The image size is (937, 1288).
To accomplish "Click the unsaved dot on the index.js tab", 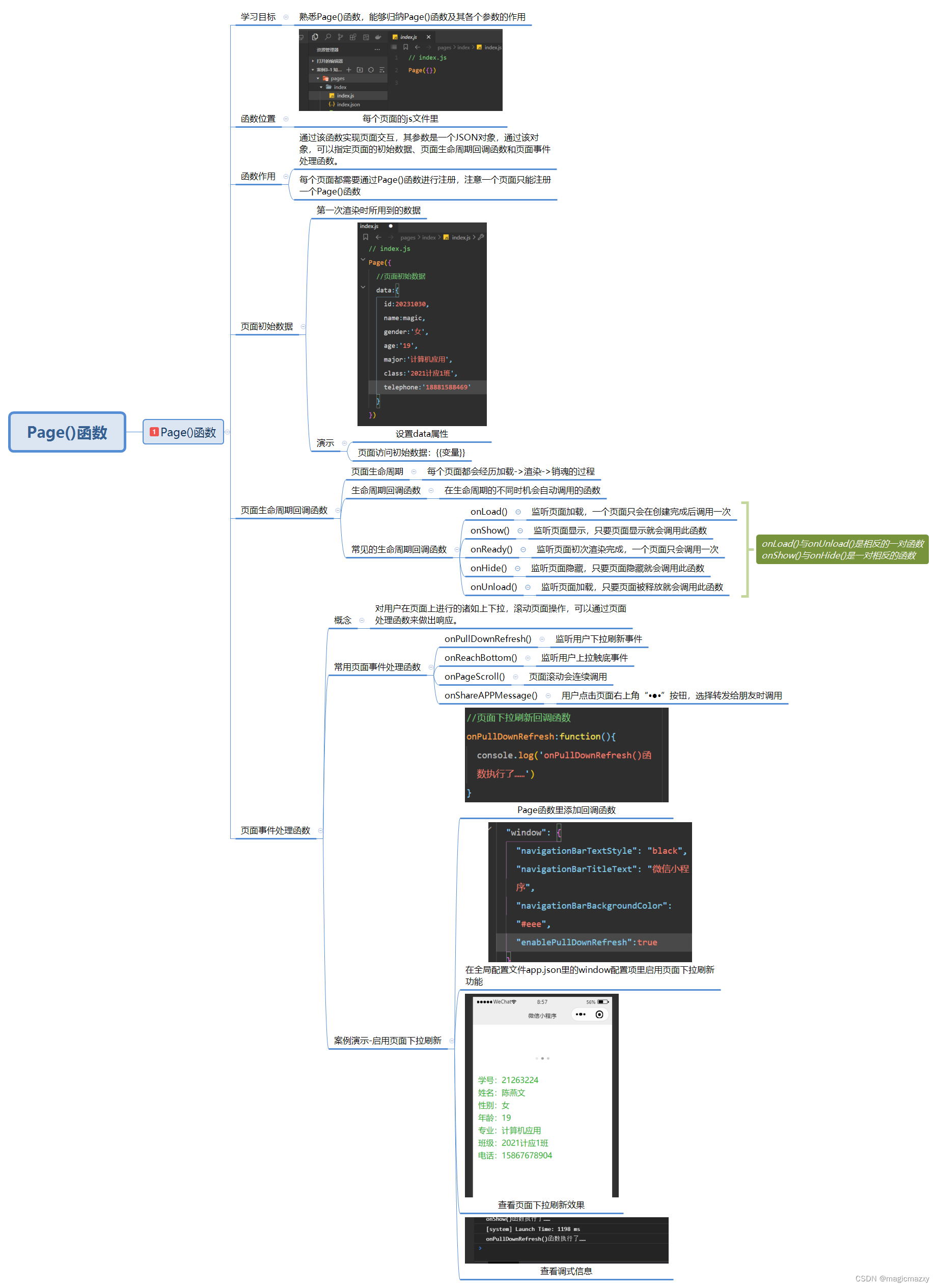I will [391, 226].
